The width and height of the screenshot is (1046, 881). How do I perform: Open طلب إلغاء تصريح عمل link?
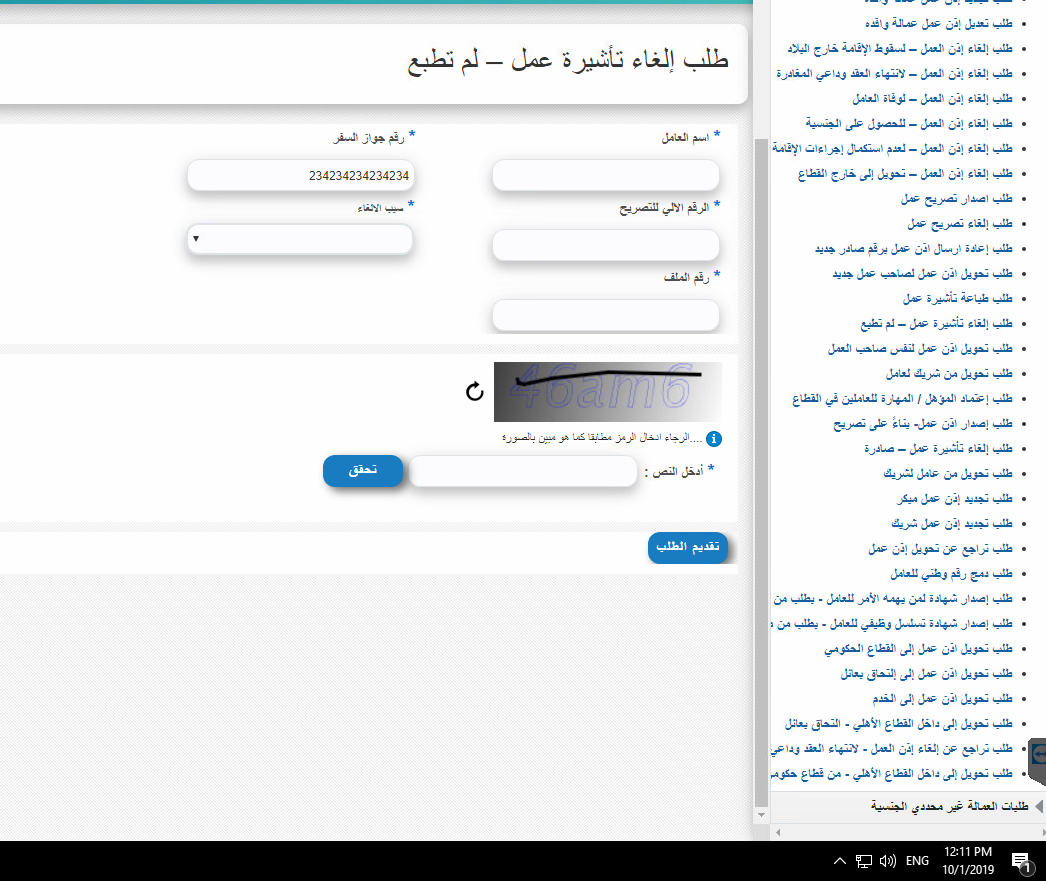pyautogui.click(x=960, y=223)
